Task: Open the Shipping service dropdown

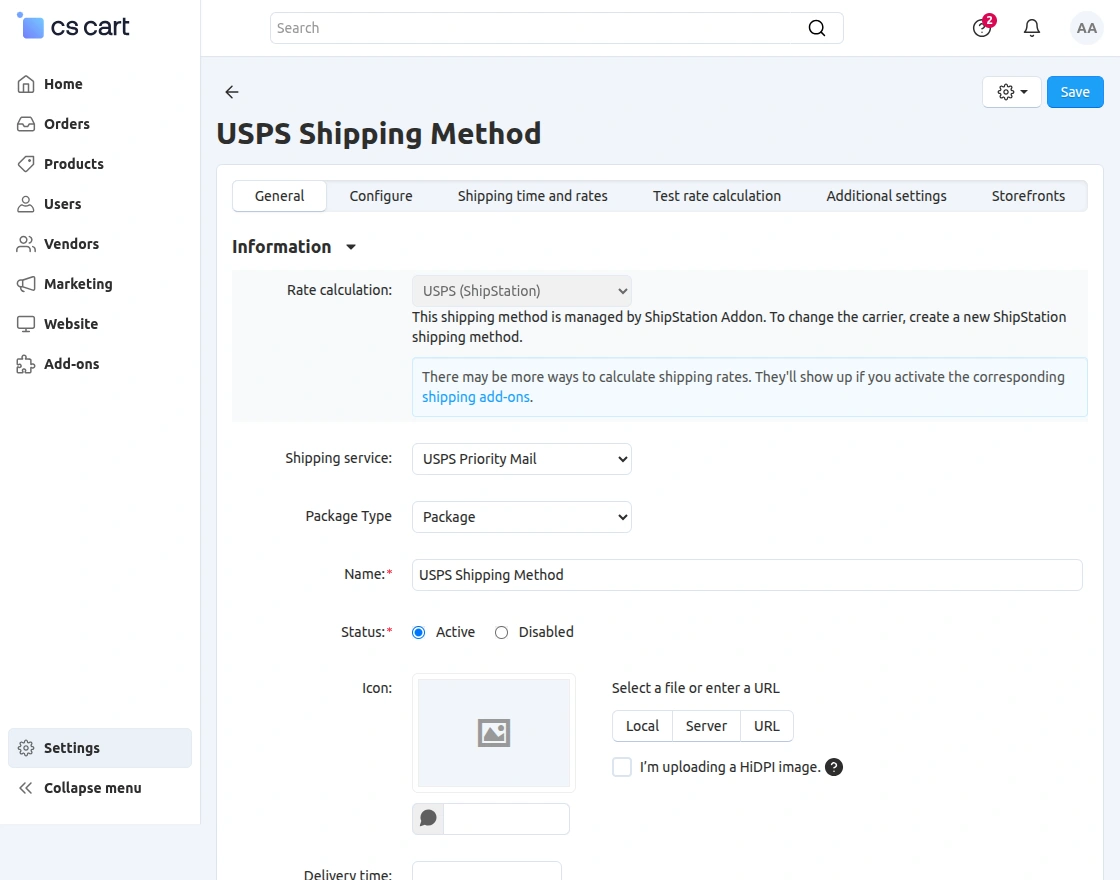Action: [521, 459]
